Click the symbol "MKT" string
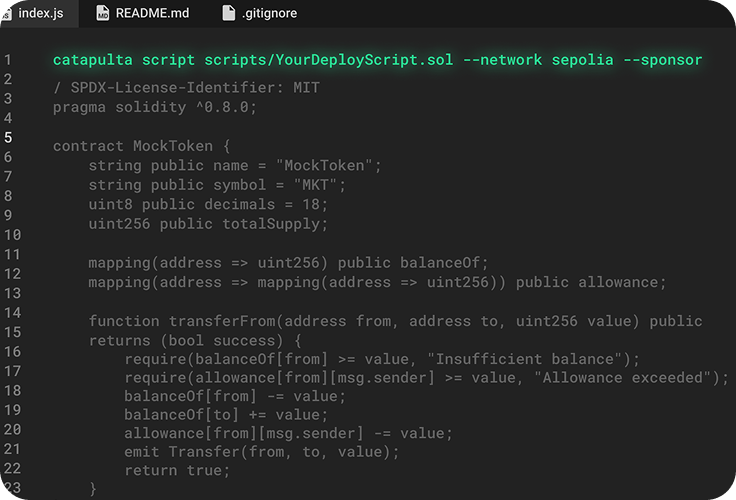 click(315, 185)
